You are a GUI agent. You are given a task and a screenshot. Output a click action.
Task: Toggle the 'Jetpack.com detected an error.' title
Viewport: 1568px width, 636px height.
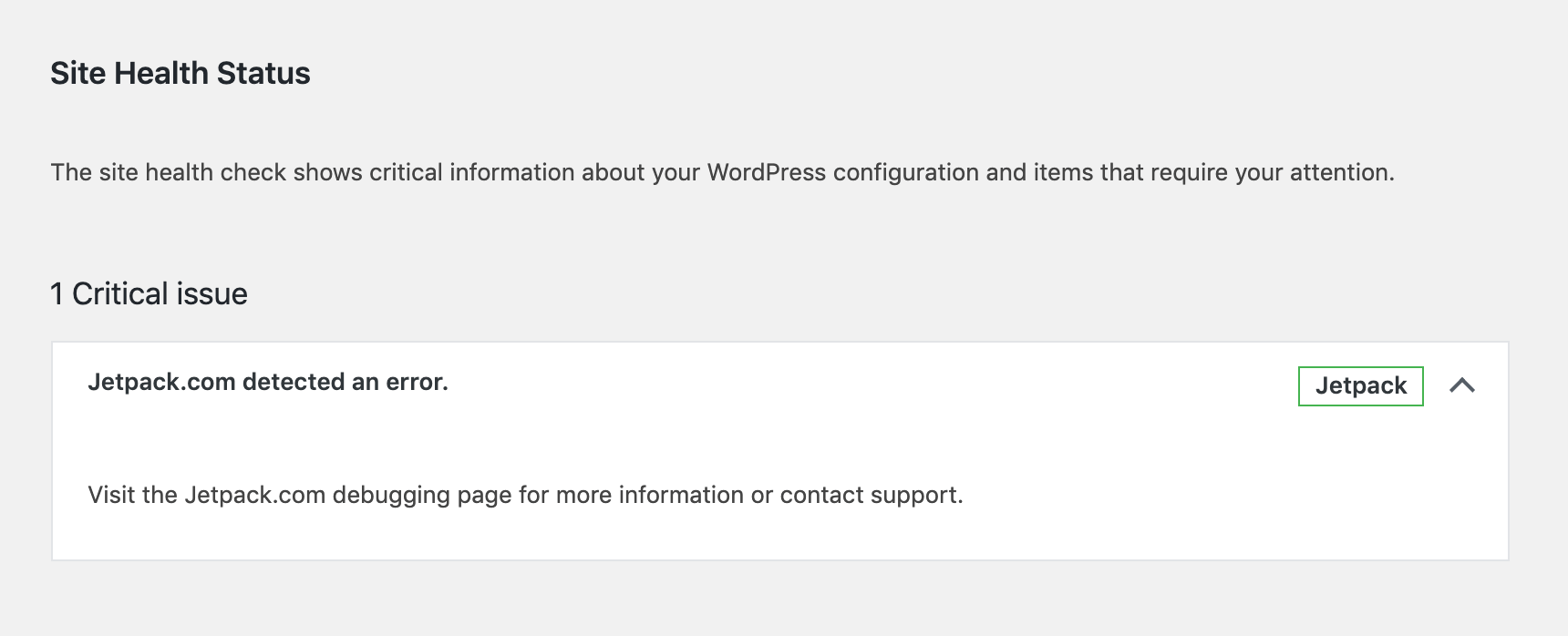point(268,382)
